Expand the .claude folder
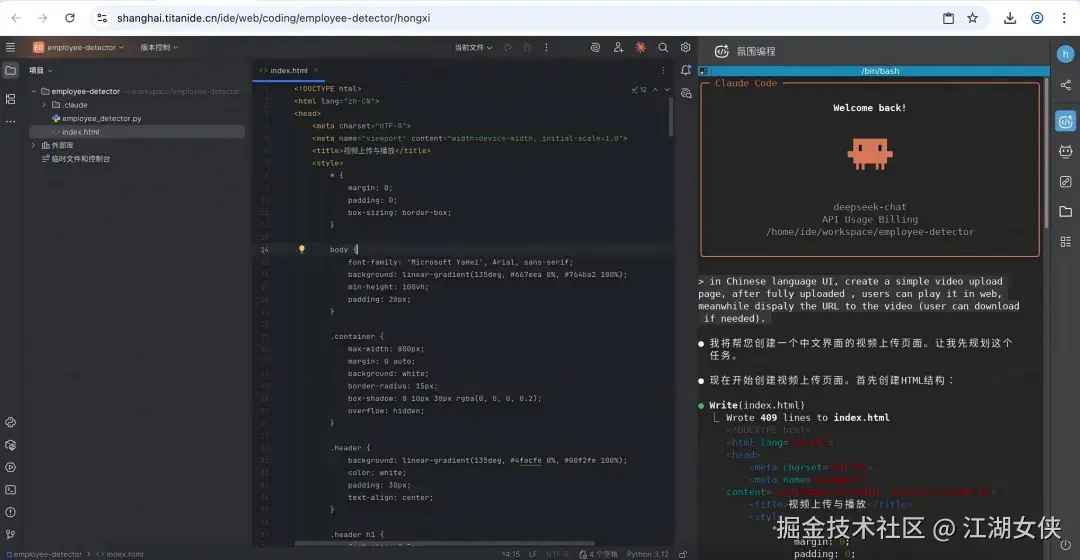The image size is (1080, 560). pyautogui.click(x=44, y=105)
